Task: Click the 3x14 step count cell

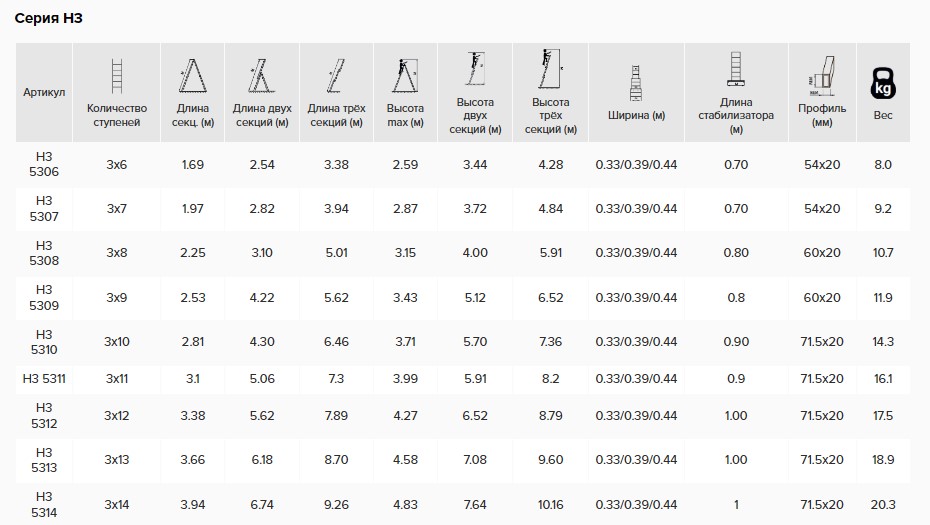Action: tap(117, 504)
